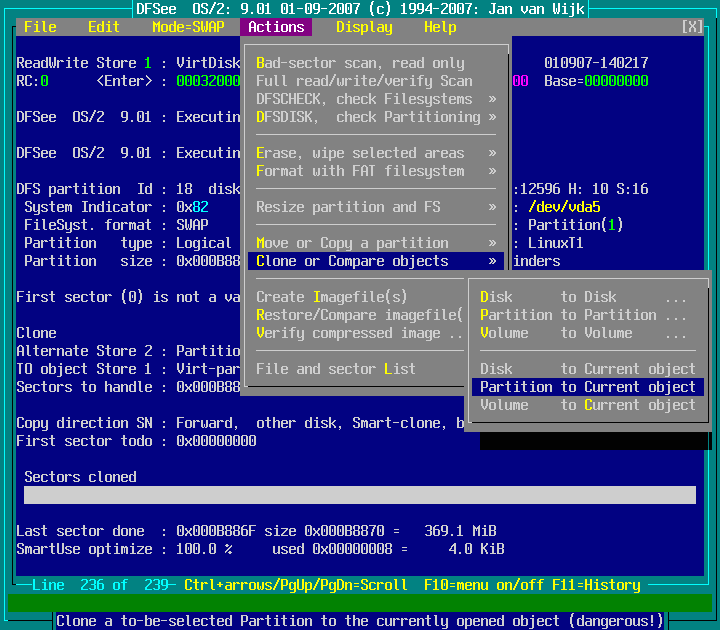
Task: Choose Volume to Current object
Action: (x=587, y=405)
